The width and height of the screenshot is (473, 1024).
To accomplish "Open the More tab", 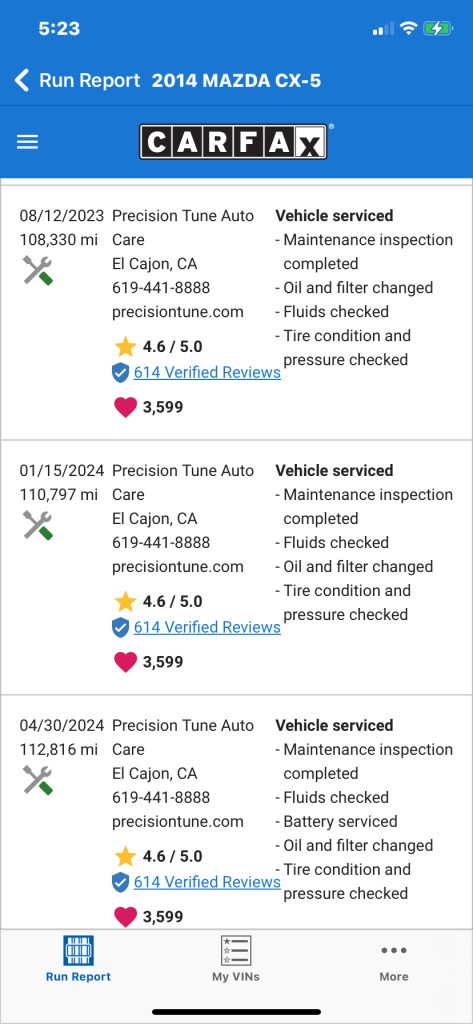I will click(394, 962).
